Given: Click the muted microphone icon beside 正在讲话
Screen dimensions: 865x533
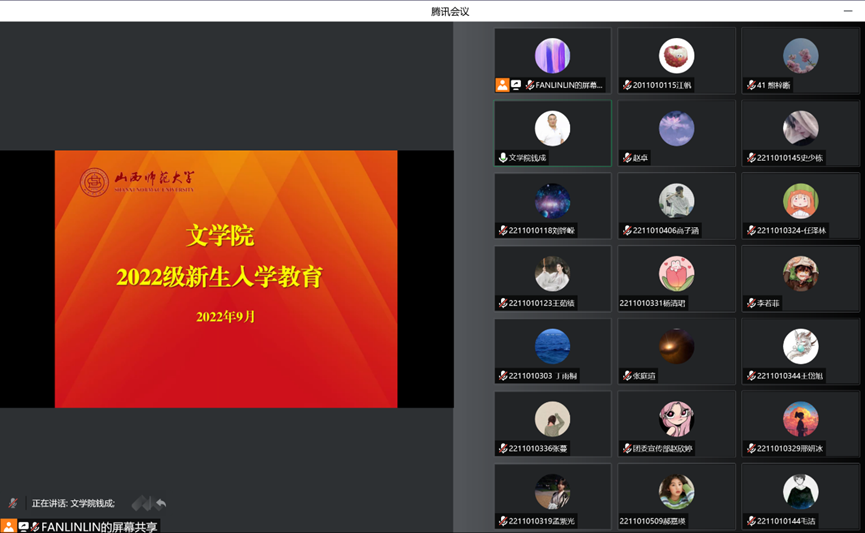Looking at the screenshot, I should tap(13, 503).
